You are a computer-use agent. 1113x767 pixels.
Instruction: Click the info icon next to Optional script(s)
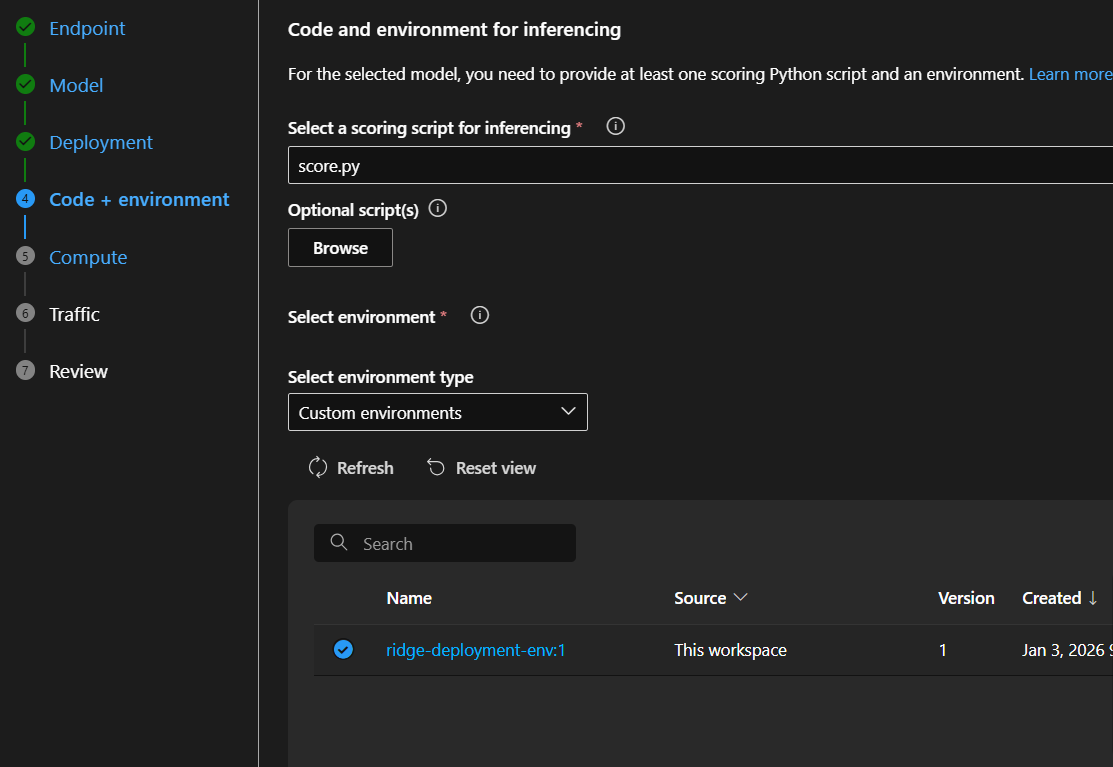437,209
